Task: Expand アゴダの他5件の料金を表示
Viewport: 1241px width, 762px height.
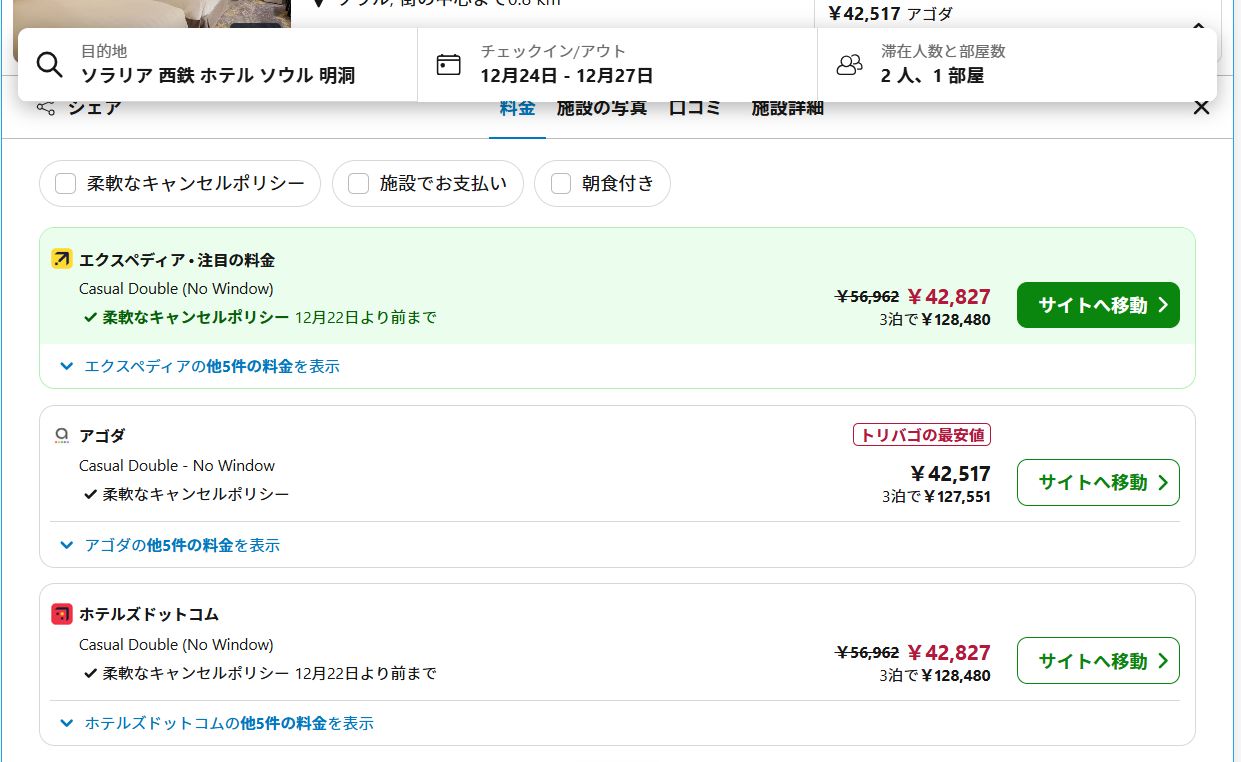Action: [x=170, y=545]
